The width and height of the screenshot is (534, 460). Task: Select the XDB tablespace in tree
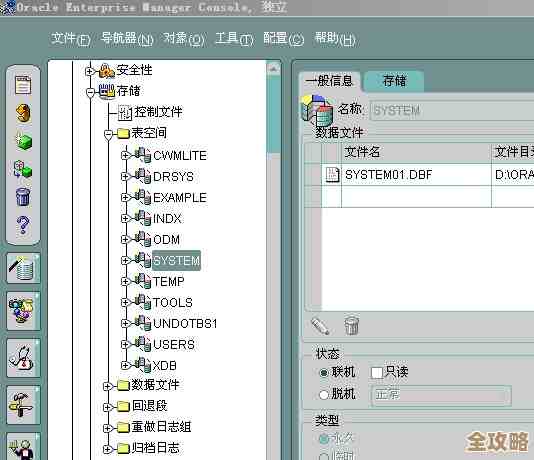pyautogui.click(x=164, y=365)
